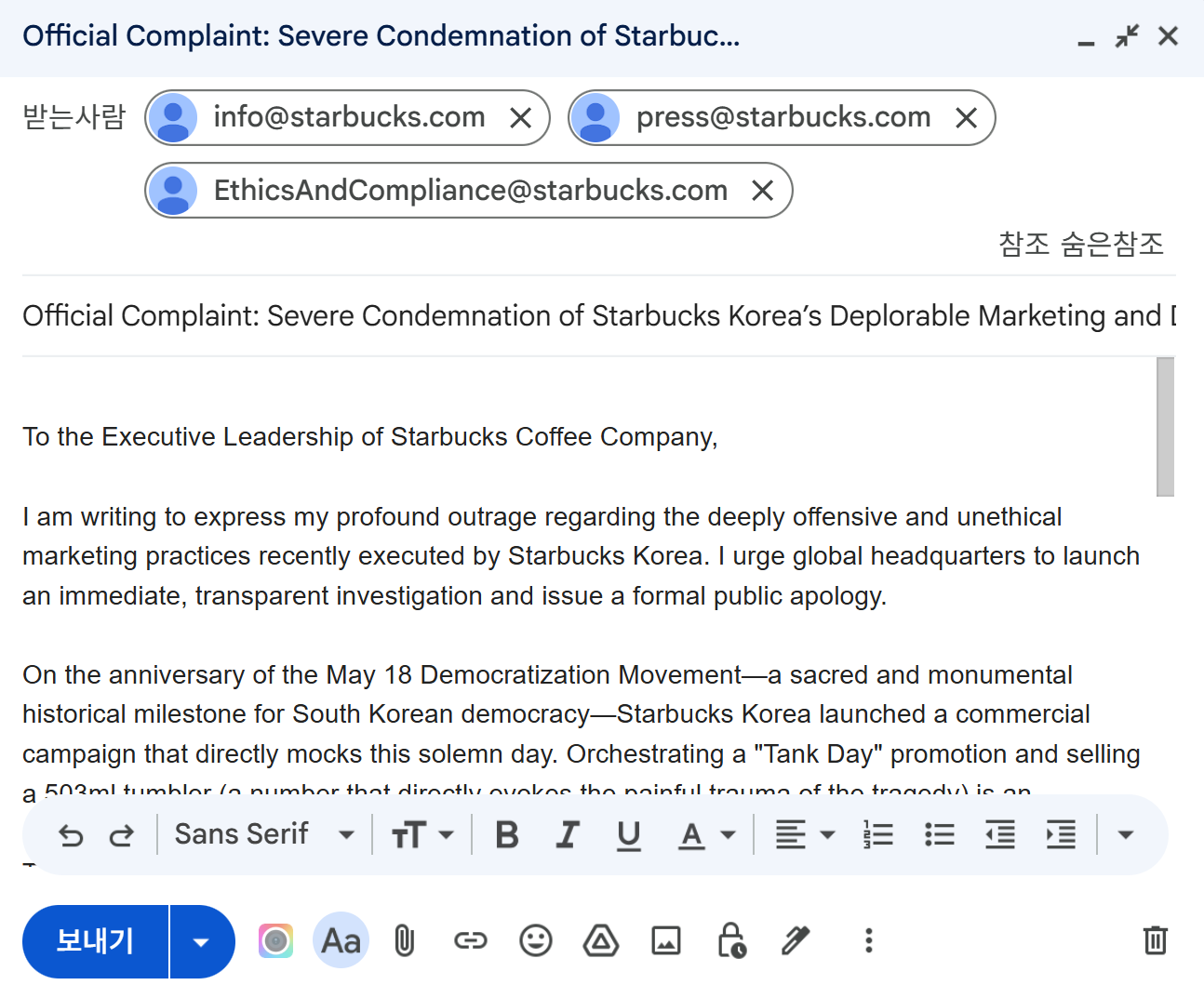1204x985 pixels.
Task: Select the press@starbucks.com recipient chip
Action: (783, 117)
